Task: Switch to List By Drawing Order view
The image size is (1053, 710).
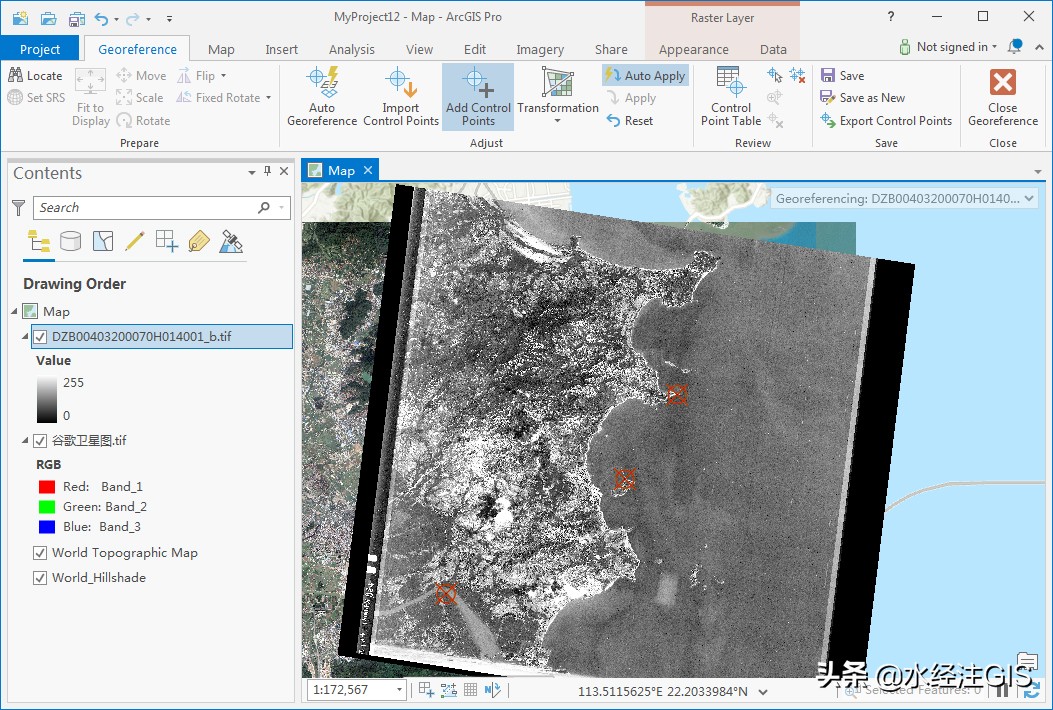Action: point(38,241)
